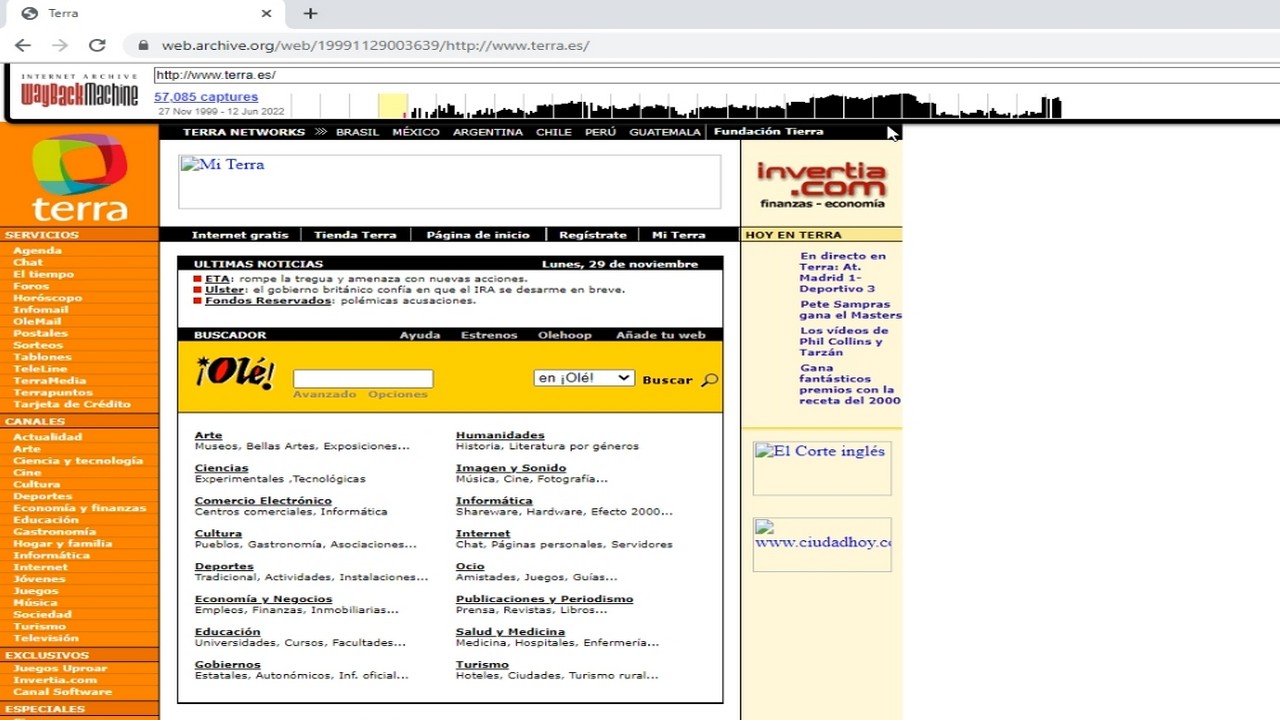Open the Comercio Electrónico category

(x=263, y=501)
